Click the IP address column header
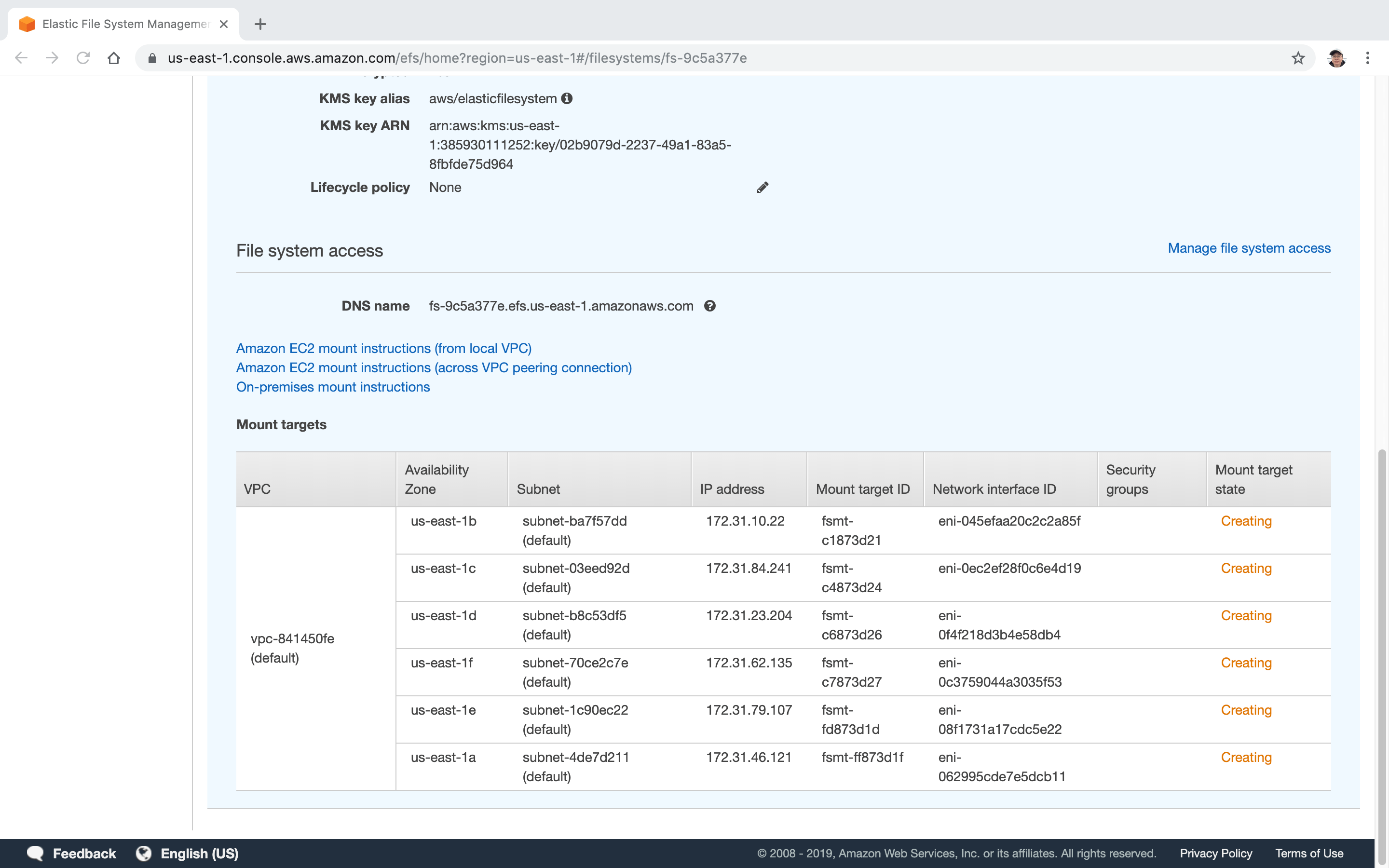 (749, 479)
